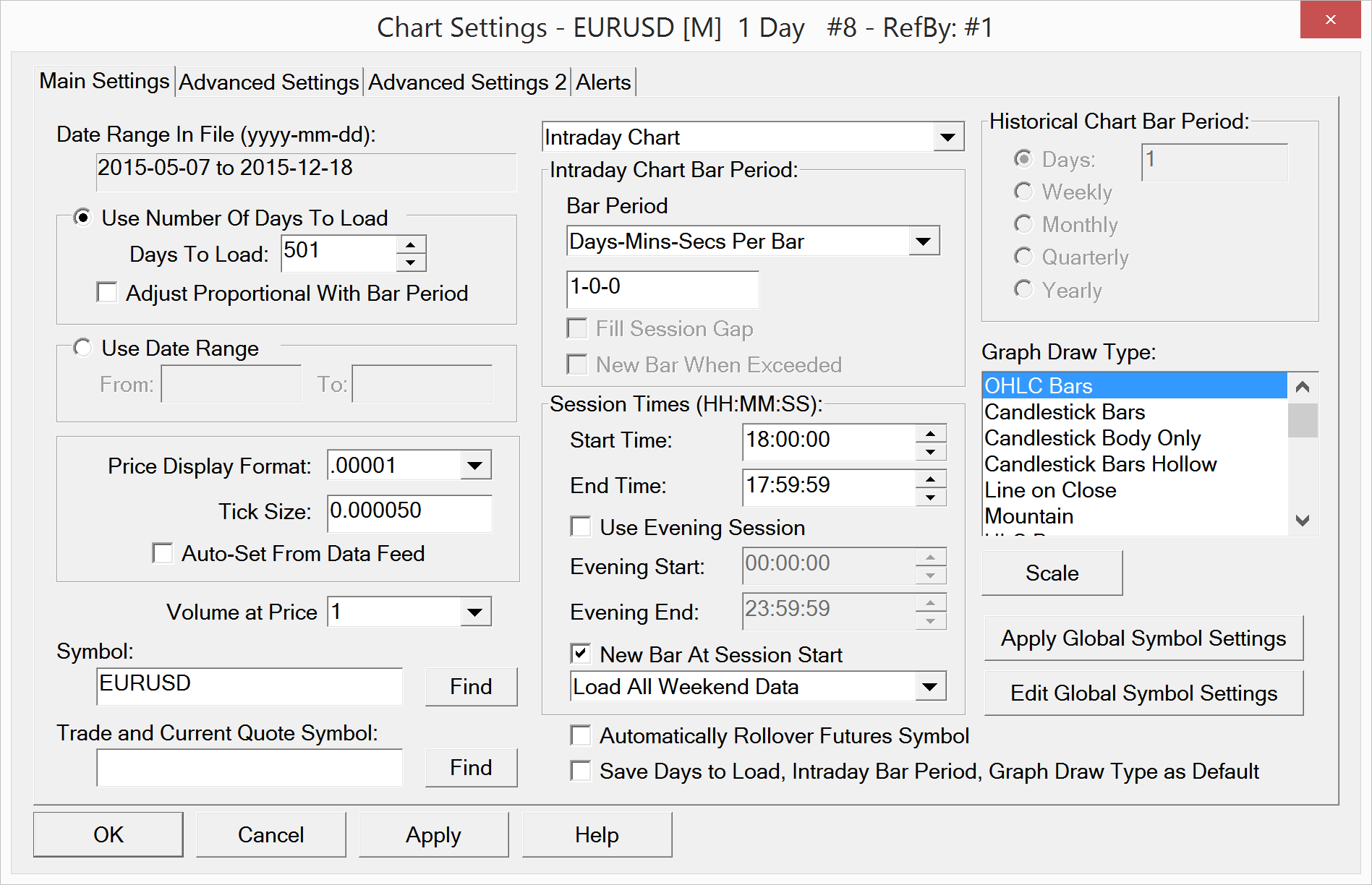Expand the Price Display Format dropdown

[x=475, y=466]
